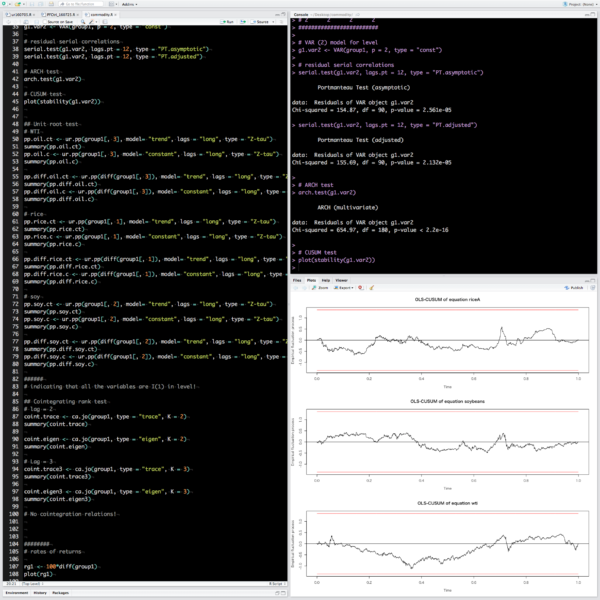Image resolution: width=600 pixels, height=600 pixels.
Task: Show editor in new window icon
Action: [25, 22]
